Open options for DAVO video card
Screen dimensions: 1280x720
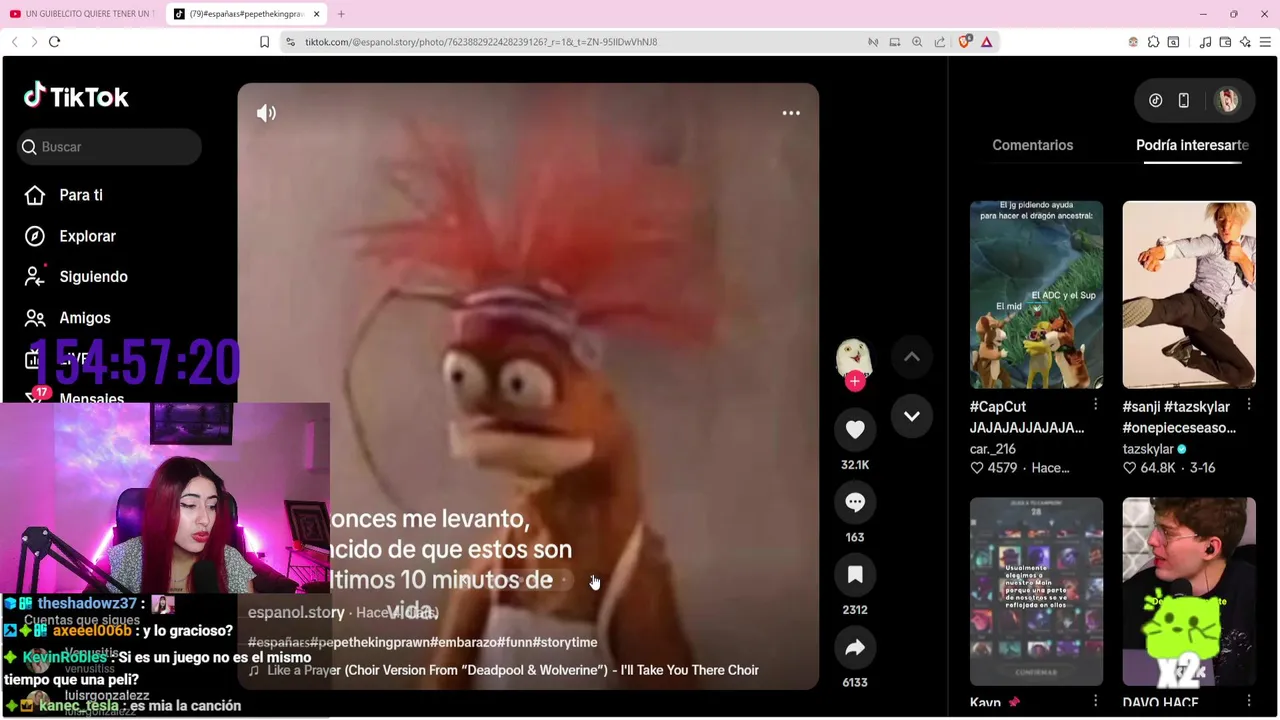point(1249,702)
